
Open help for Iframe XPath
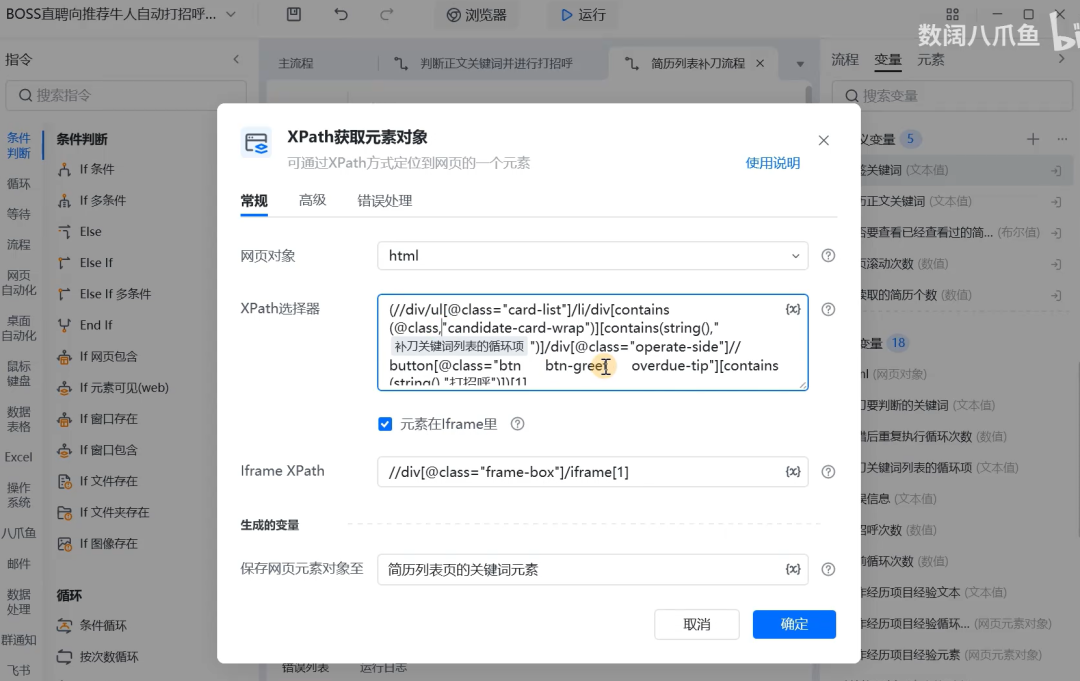click(x=829, y=472)
